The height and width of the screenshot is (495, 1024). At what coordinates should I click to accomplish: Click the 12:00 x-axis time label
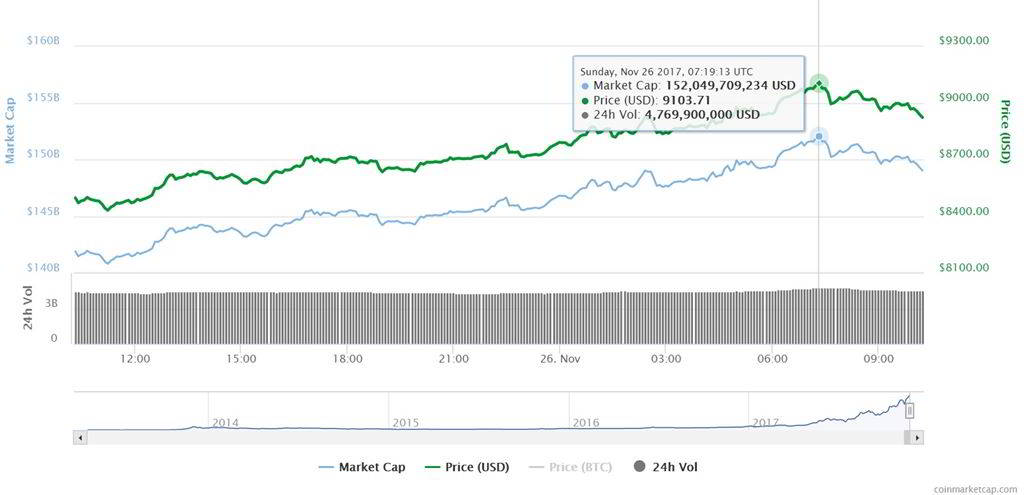(135, 359)
